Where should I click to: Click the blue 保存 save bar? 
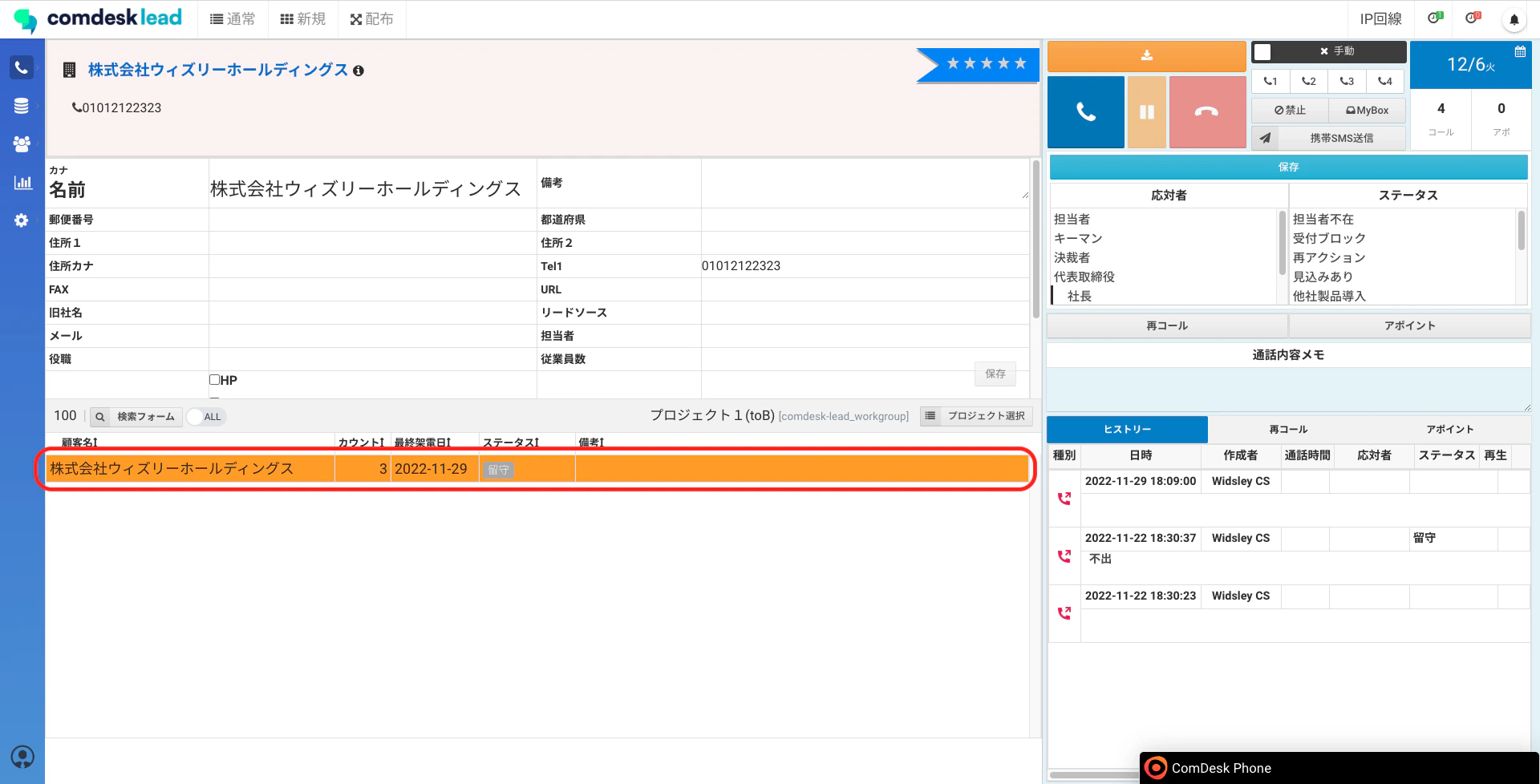(1288, 167)
